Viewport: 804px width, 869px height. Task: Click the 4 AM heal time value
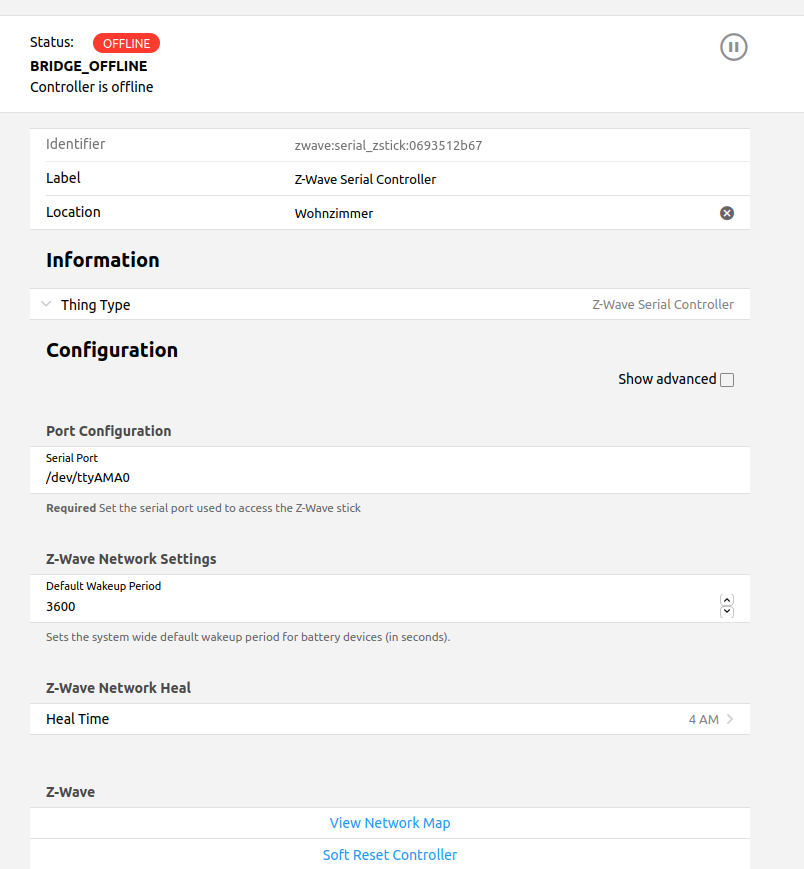[x=703, y=719]
